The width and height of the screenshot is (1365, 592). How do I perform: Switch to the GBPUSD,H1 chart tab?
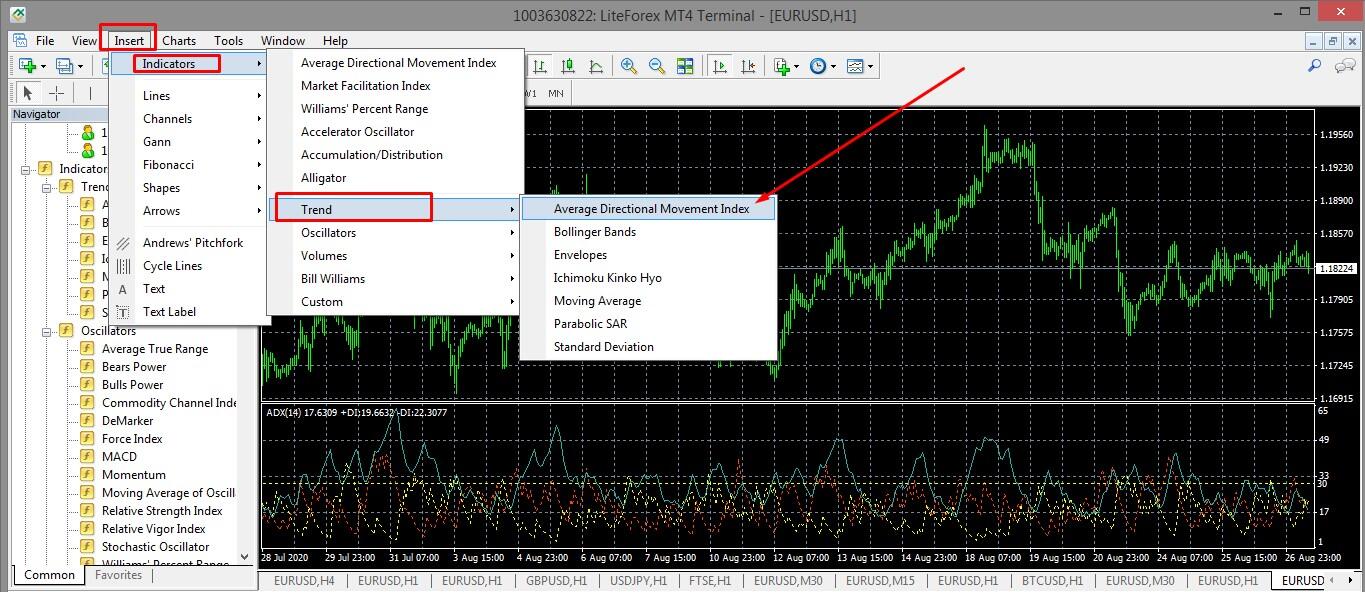coord(556,581)
